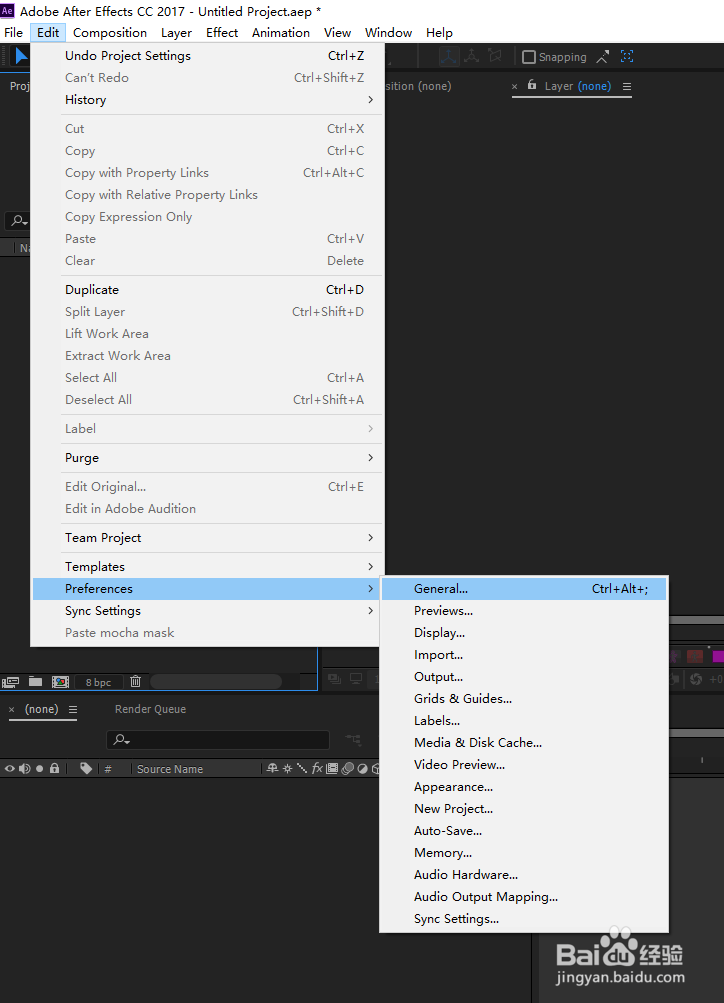Open the Project panel search dropdown

tap(19, 221)
